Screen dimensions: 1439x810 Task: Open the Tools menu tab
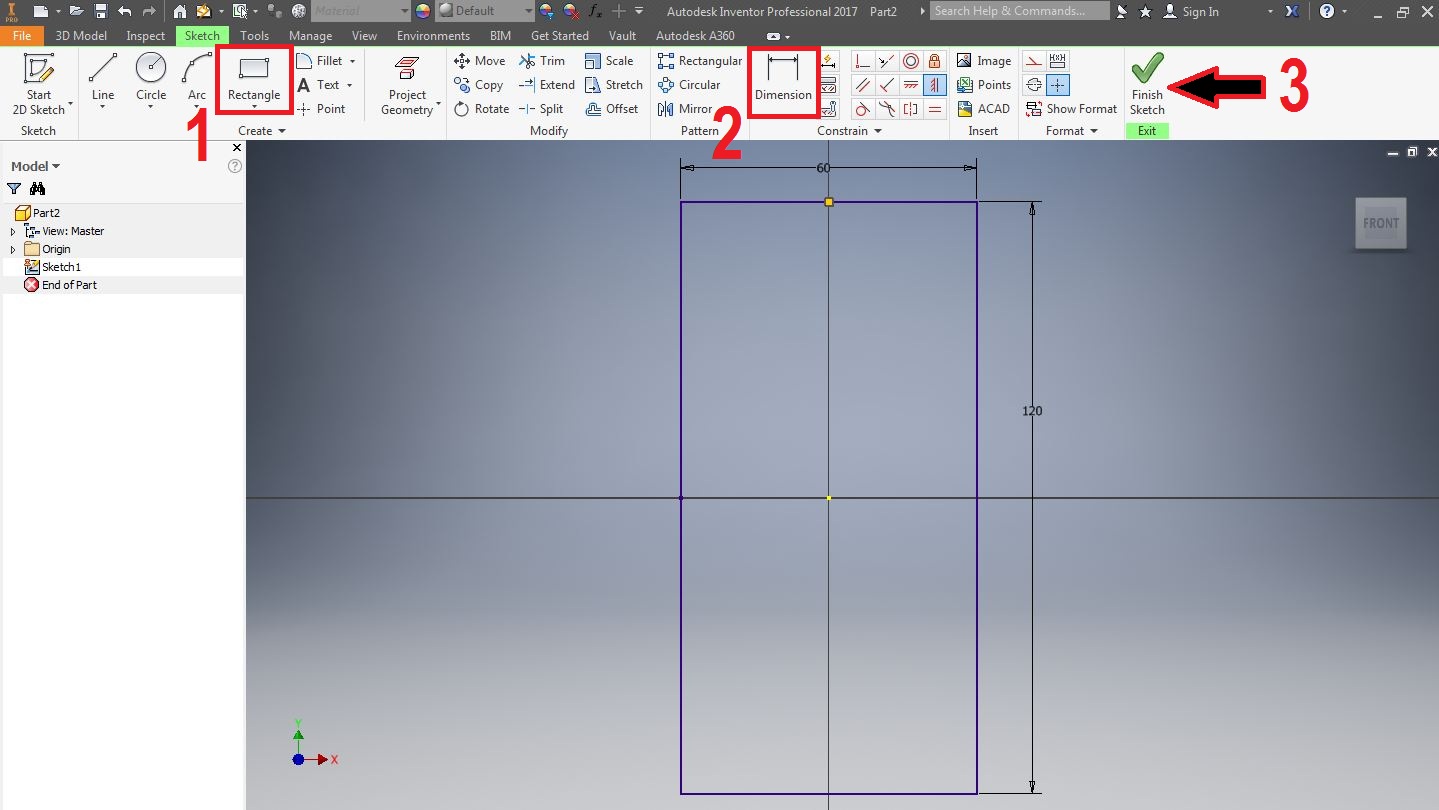pyautogui.click(x=254, y=35)
